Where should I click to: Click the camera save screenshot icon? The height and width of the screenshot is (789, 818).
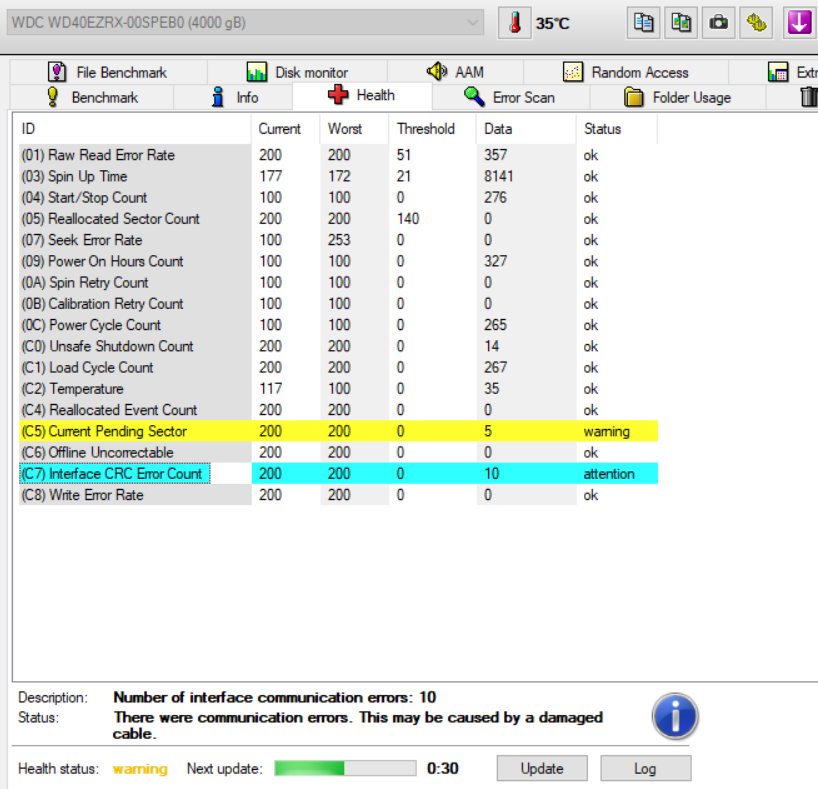(x=718, y=22)
